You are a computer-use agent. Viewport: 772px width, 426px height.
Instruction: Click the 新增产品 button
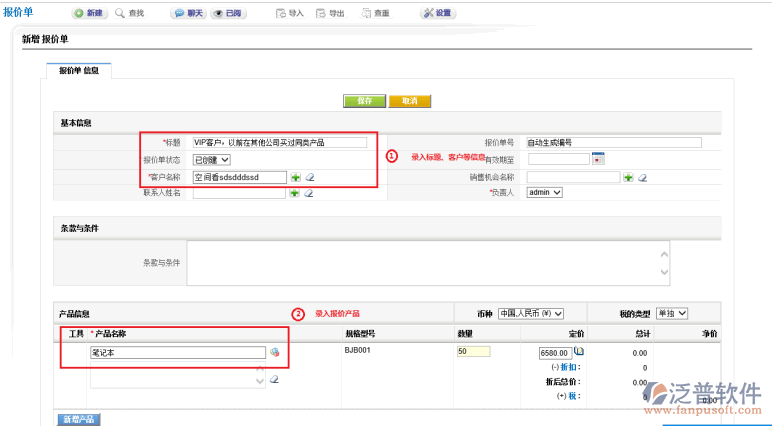[x=77, y=419]
